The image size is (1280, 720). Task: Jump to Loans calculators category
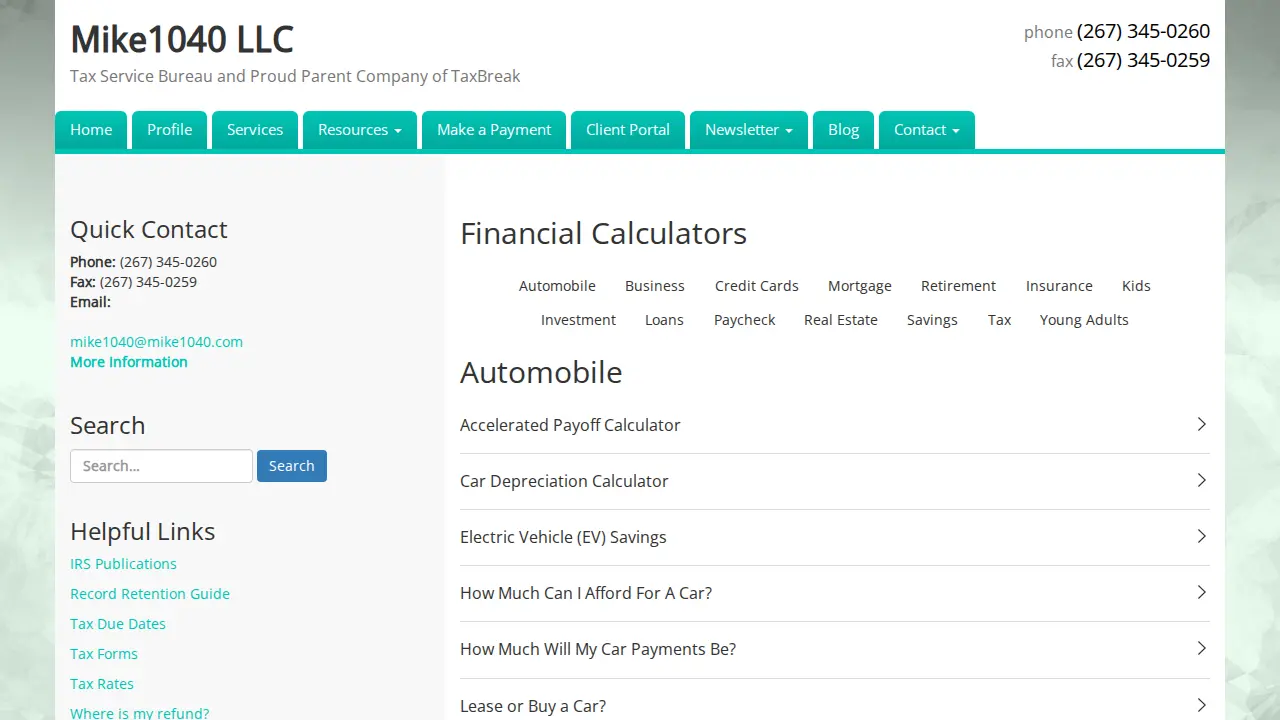tap(664, 320)
